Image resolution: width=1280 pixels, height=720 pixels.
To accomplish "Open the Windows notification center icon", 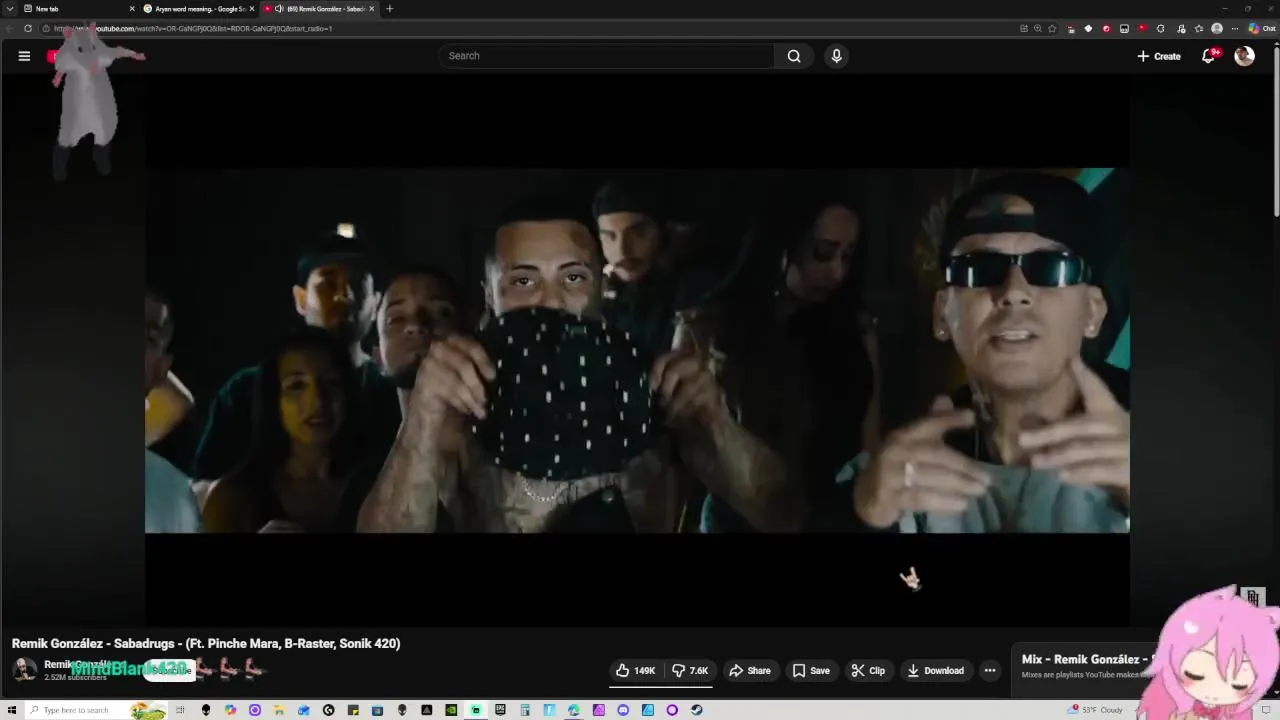I will [1266, 710].
